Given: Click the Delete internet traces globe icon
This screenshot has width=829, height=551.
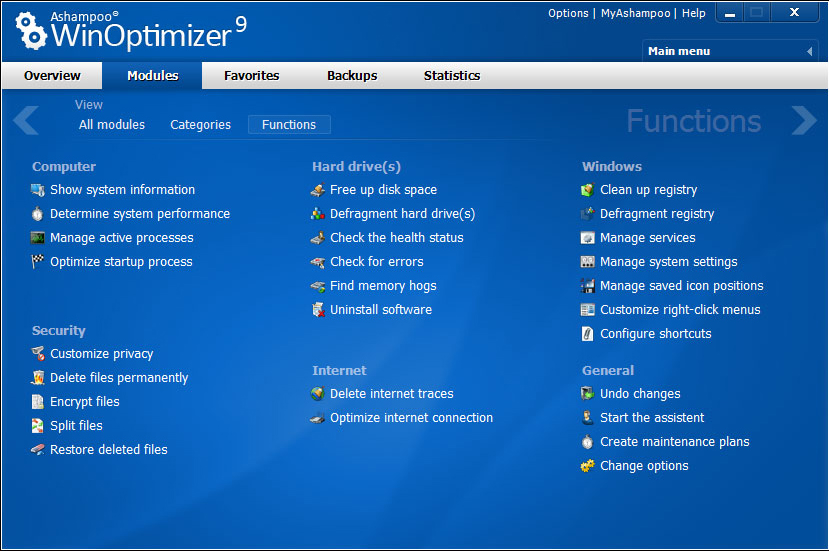Looking at the screenshot, I should [318, 394].
